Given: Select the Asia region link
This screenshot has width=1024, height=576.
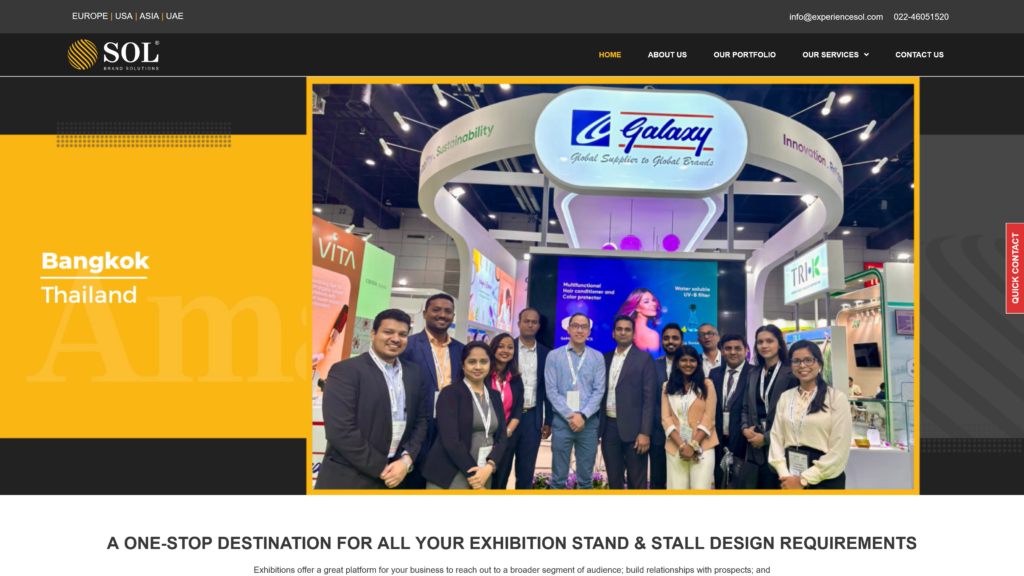Looking at the screenshot, I should click(x=149, y=16).
